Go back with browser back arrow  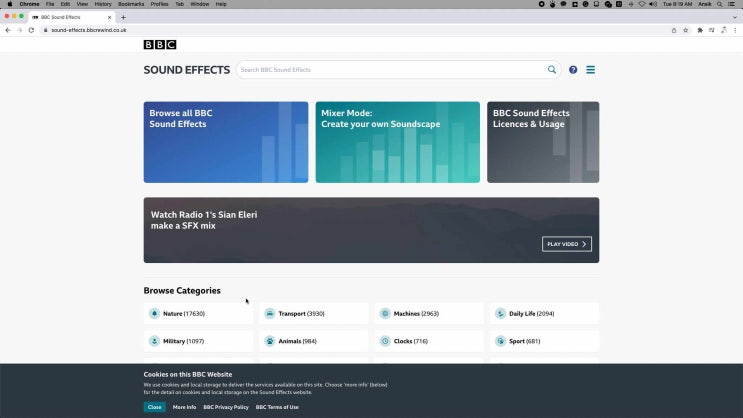[8, 30]
